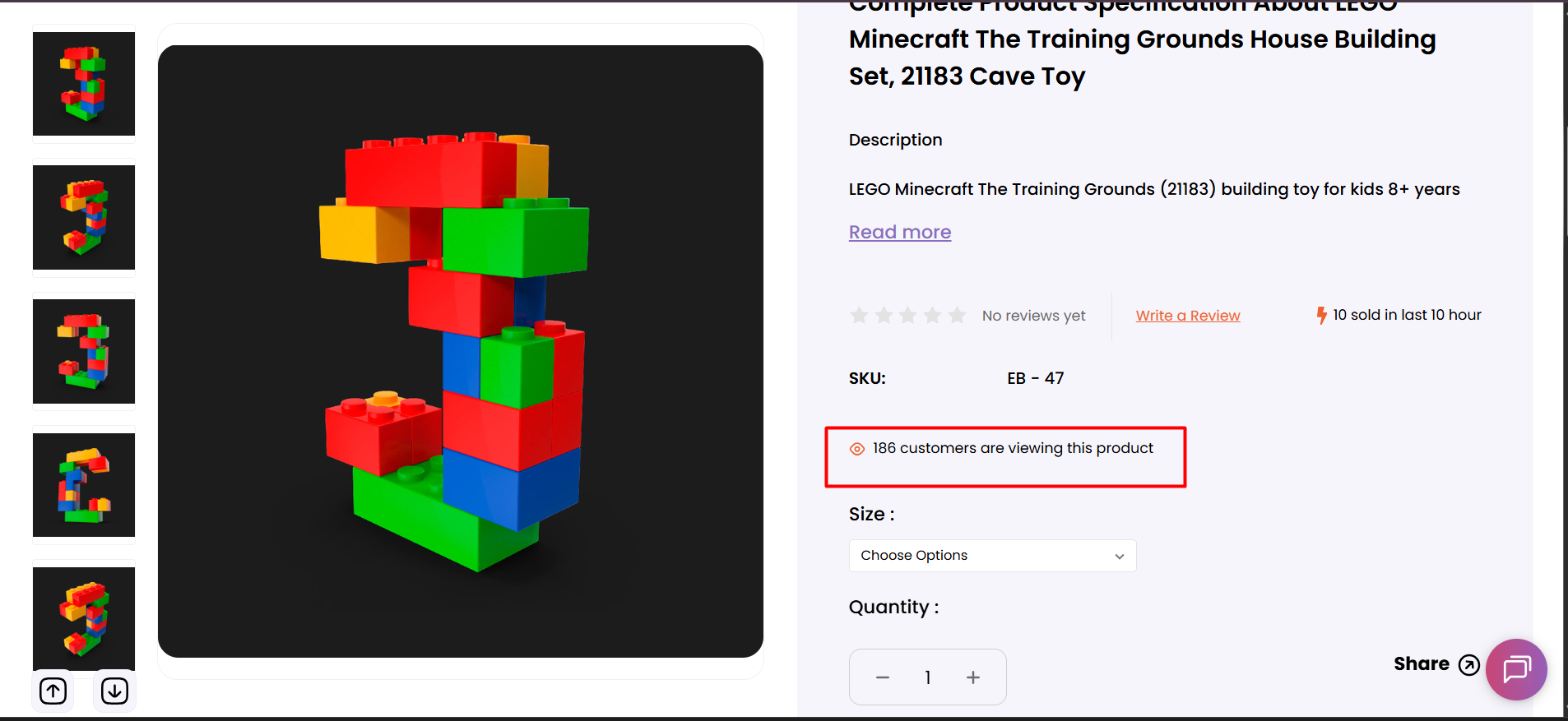This screenshot has width=1568, height=721.
Task: Click the quantity value field
Action: click(x=928, y=677)
